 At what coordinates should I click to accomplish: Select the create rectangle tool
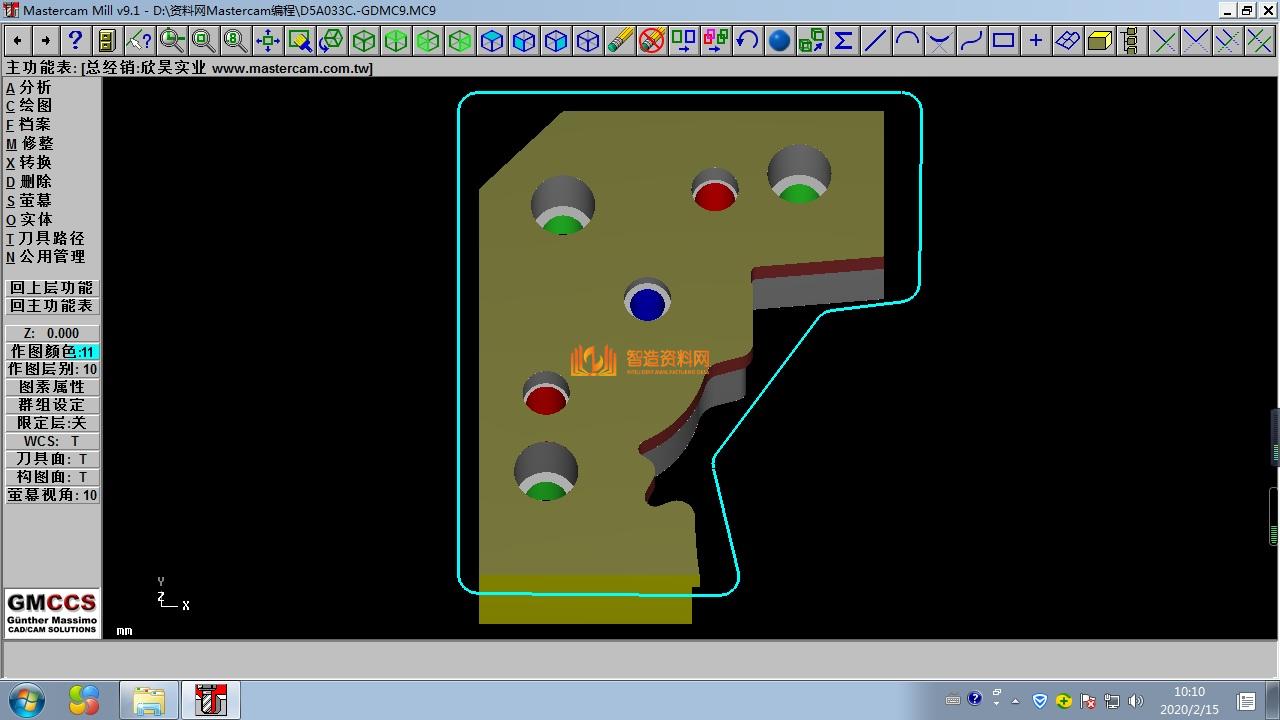click(x=1003, y=40)
